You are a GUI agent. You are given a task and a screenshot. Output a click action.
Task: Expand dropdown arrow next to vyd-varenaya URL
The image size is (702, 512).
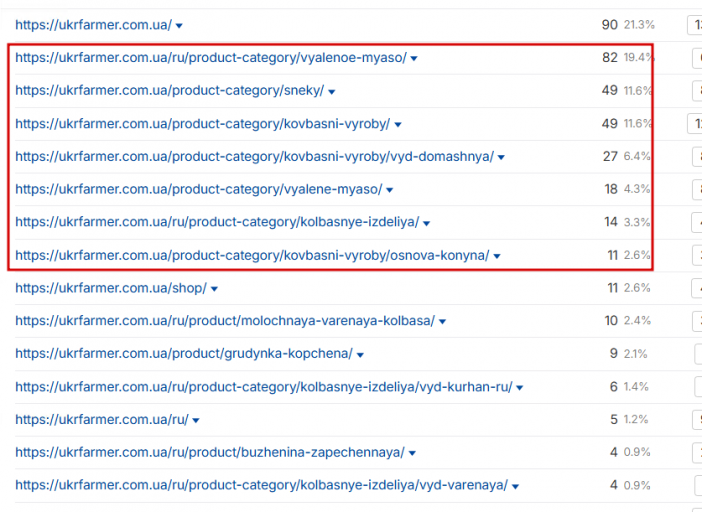click(516, 486)
